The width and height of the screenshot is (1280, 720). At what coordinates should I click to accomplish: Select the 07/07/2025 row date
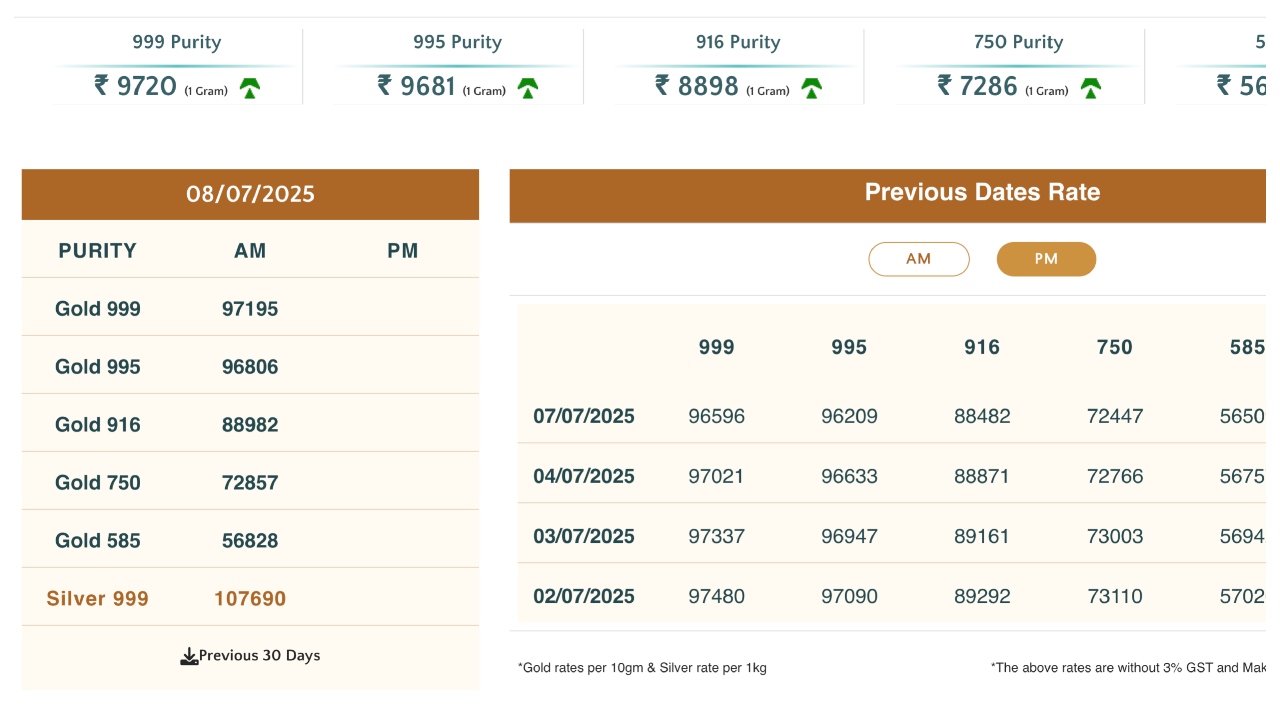click(583, 416)
